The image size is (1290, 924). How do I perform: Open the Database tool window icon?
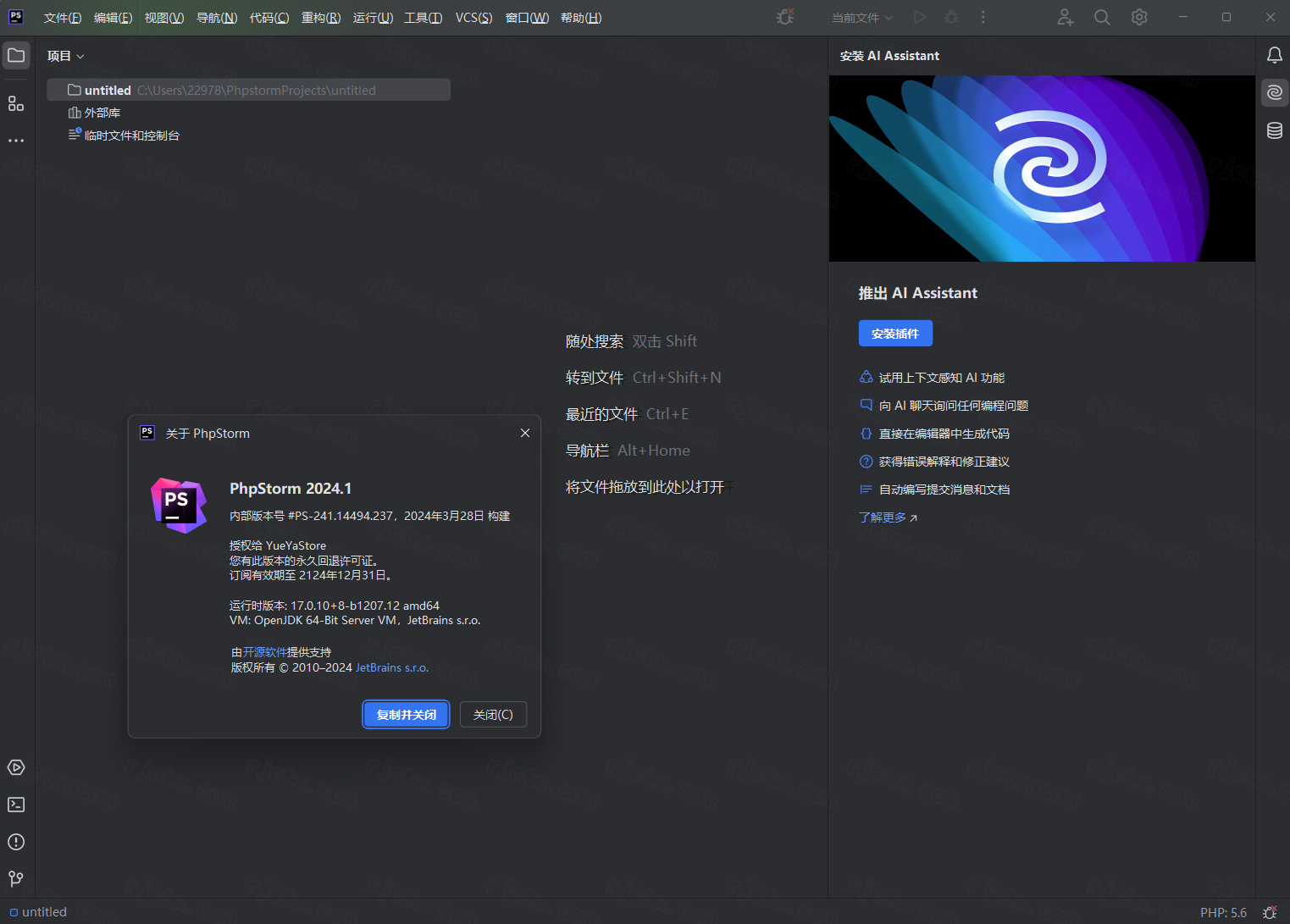pyautogui.click(x=1274, y=130)
